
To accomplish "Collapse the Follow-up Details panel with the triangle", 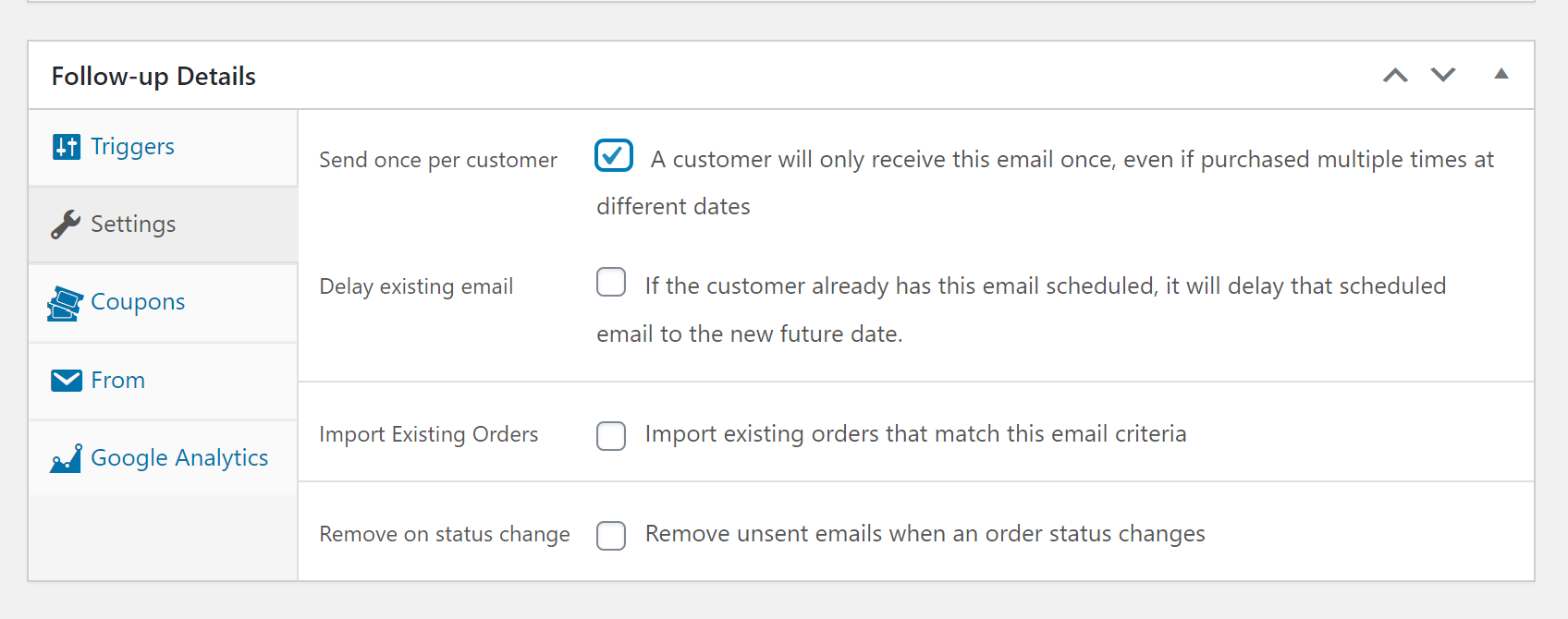I will [x=1501, y=74].
